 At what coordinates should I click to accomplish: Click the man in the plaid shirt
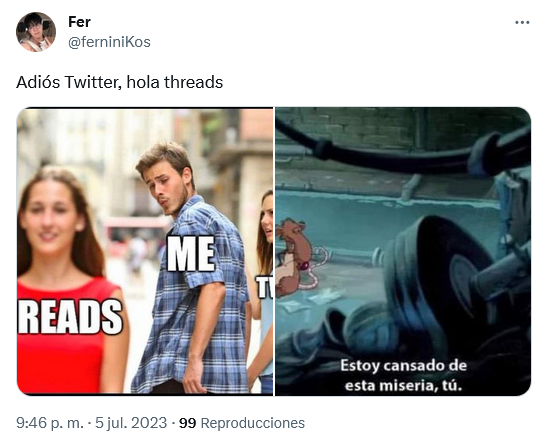click(x=190, y=269)
